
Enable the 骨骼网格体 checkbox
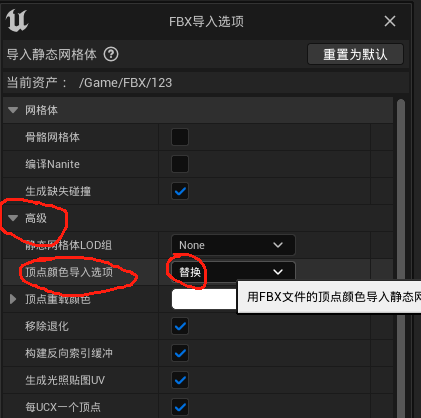pyautogui.click(x=180, y=137)
